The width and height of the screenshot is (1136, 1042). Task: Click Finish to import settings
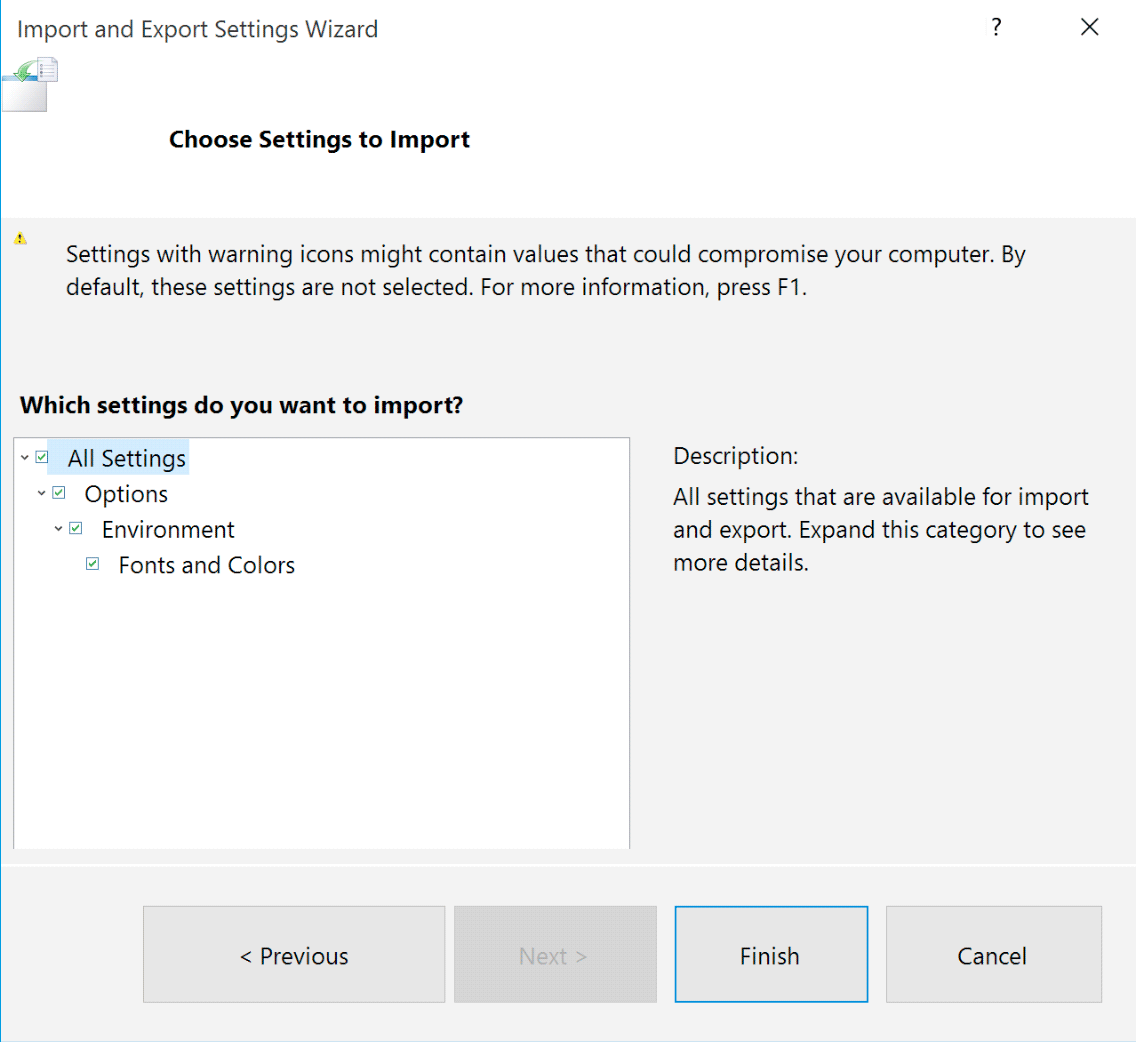pyautogui.click(x=770, y=955)
